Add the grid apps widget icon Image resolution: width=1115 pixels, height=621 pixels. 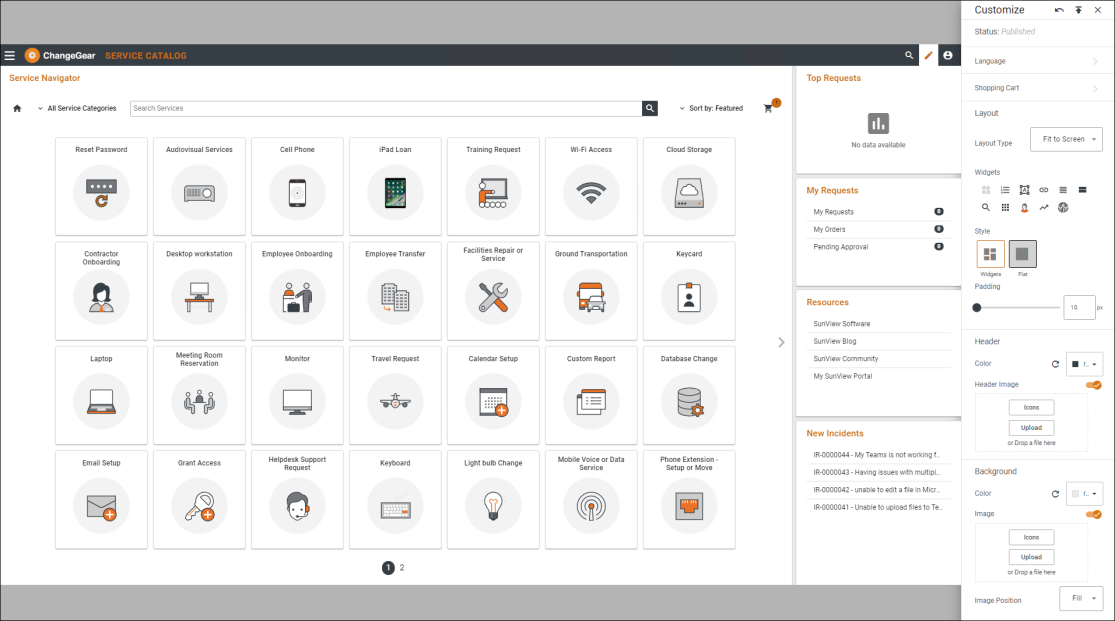[x=1005, y=208]
